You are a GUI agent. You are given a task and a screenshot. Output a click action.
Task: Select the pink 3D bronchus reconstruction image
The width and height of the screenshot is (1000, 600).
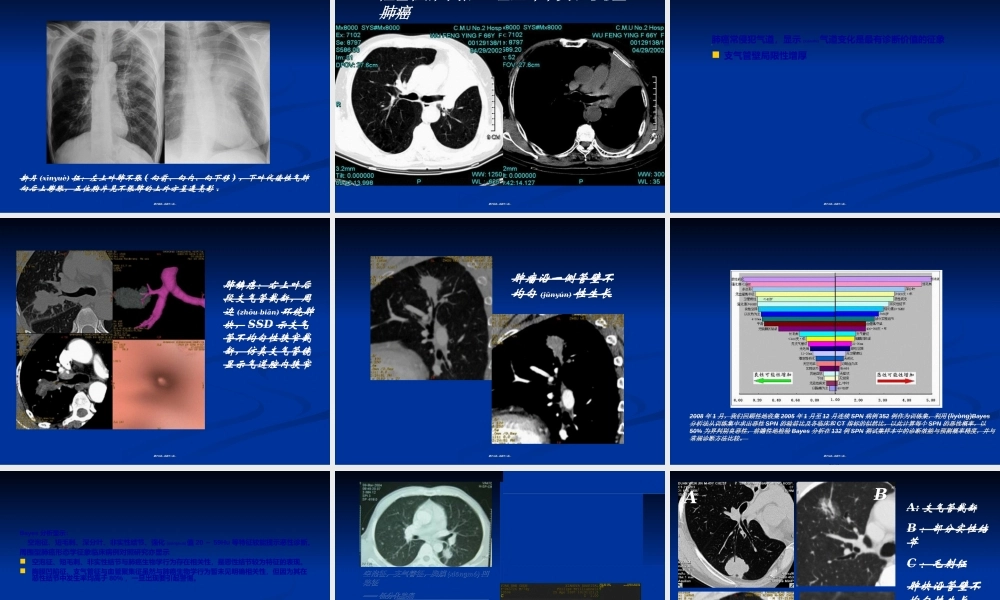pos(159,293)
